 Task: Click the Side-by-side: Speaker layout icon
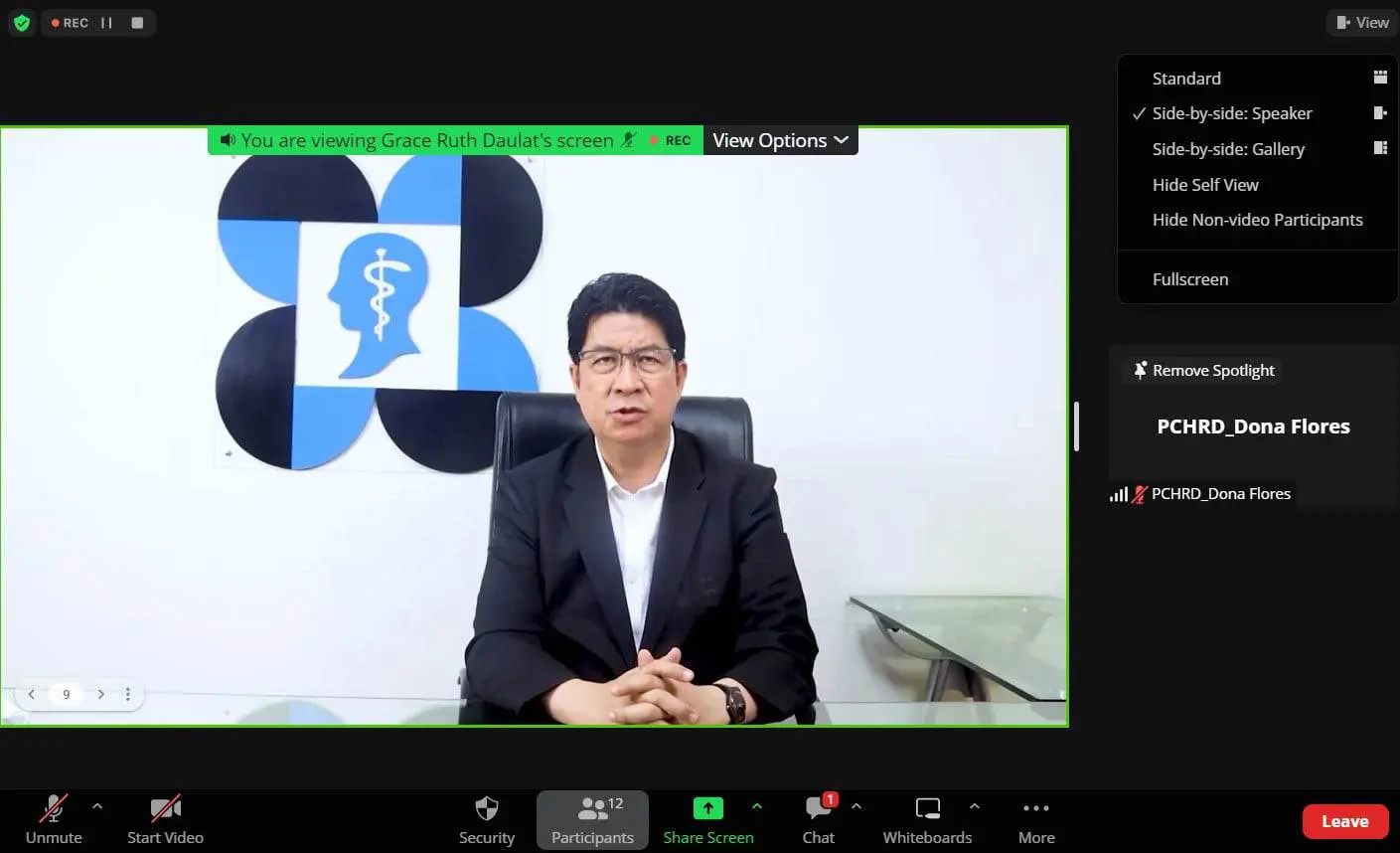pyautogui.click(x=1380, y=112)
